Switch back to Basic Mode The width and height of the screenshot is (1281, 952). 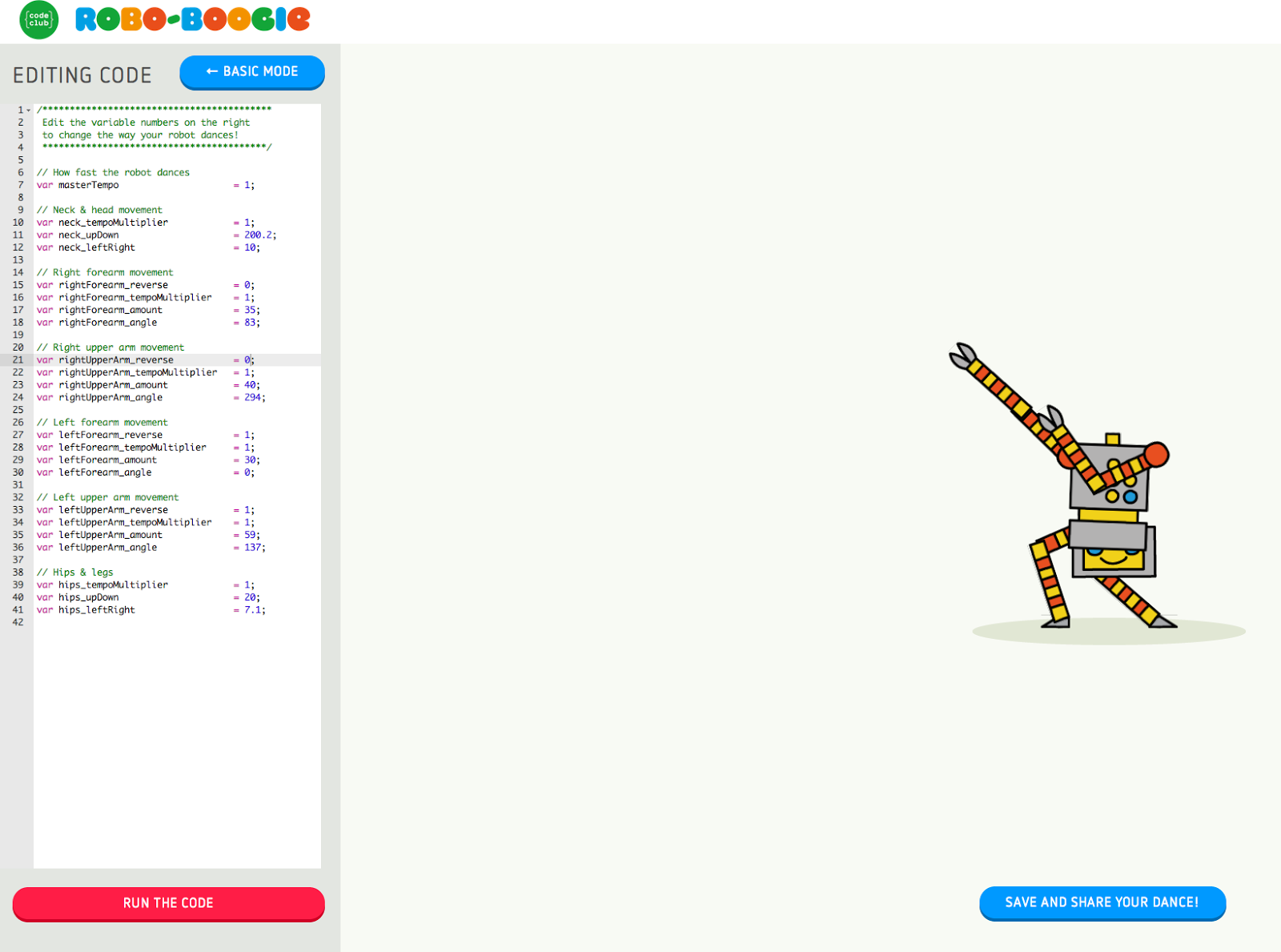coord(252,72)
